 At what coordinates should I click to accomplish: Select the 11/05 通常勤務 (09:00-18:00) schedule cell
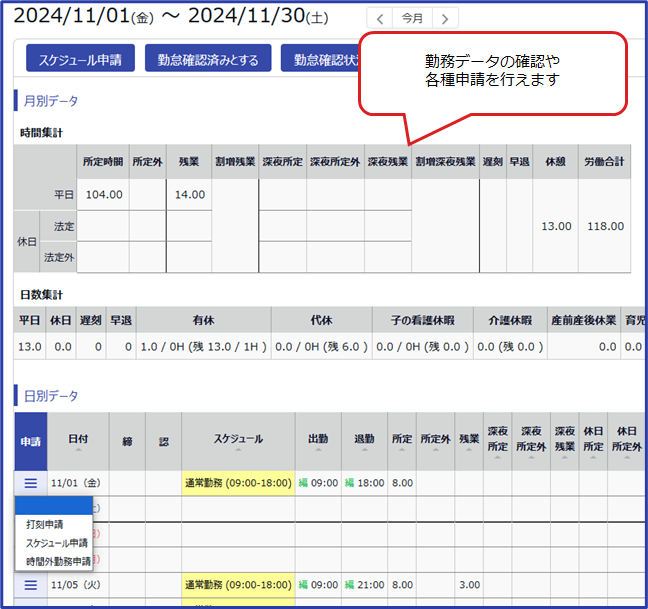[x=238, y=585]
